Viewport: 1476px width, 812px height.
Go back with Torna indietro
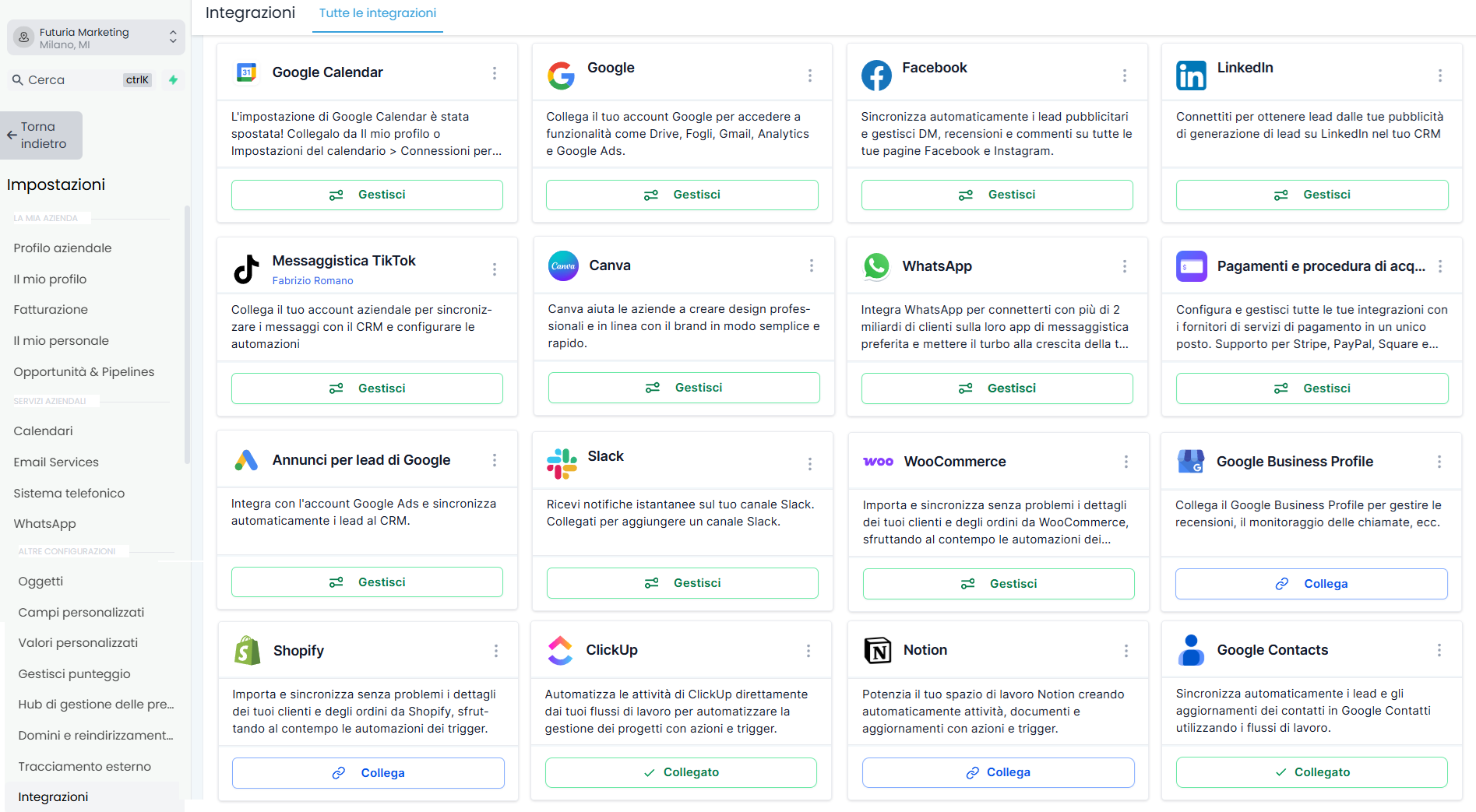pos(42,135)
